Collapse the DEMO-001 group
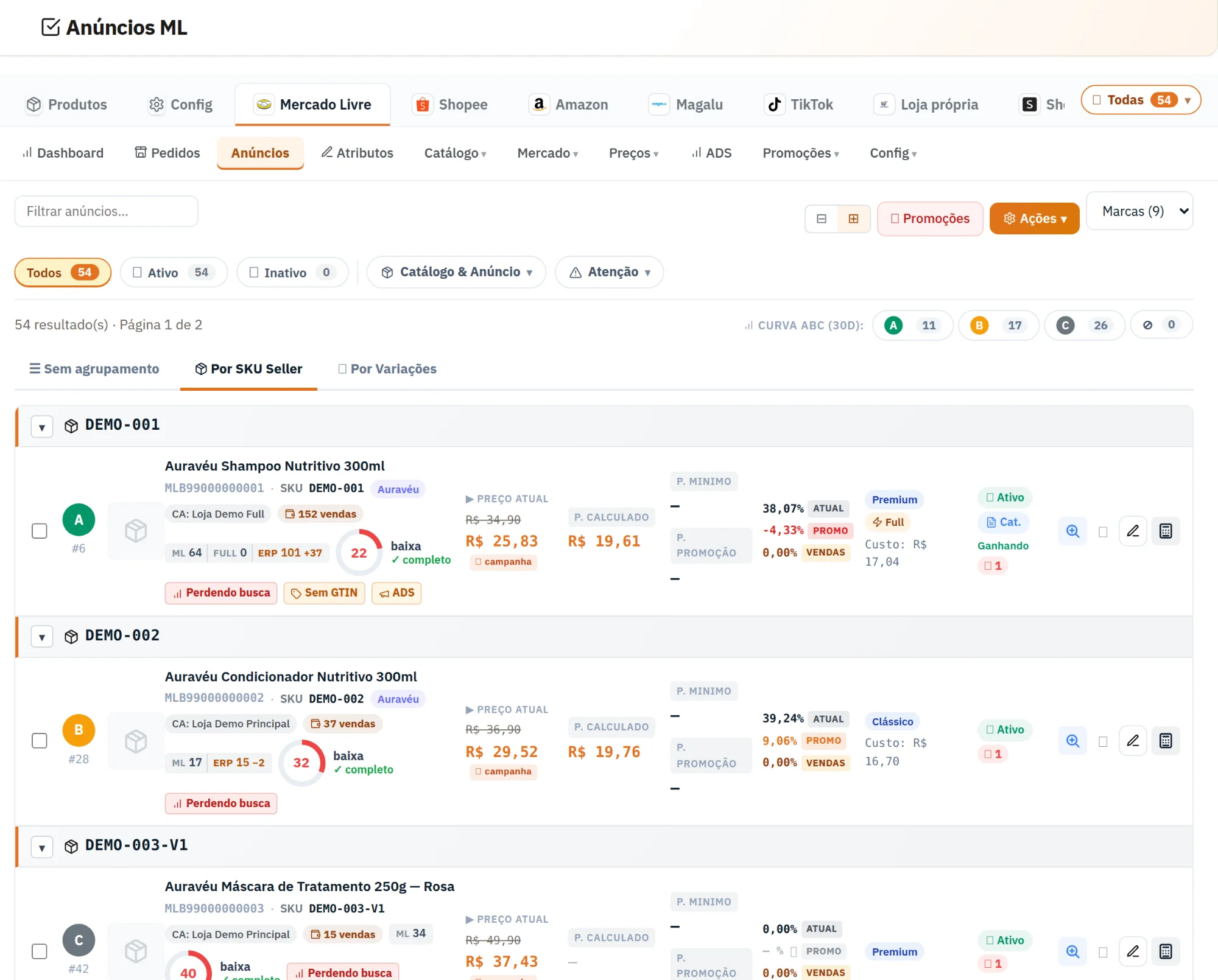 click(42, 427)
